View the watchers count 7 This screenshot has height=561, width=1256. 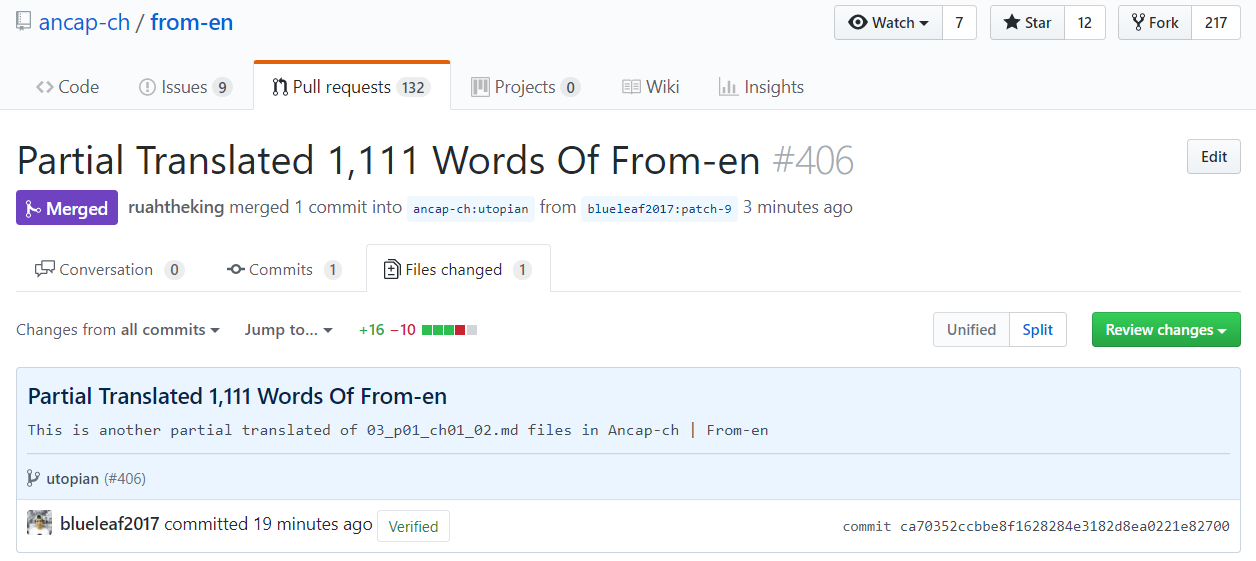[x=959, y=23]
